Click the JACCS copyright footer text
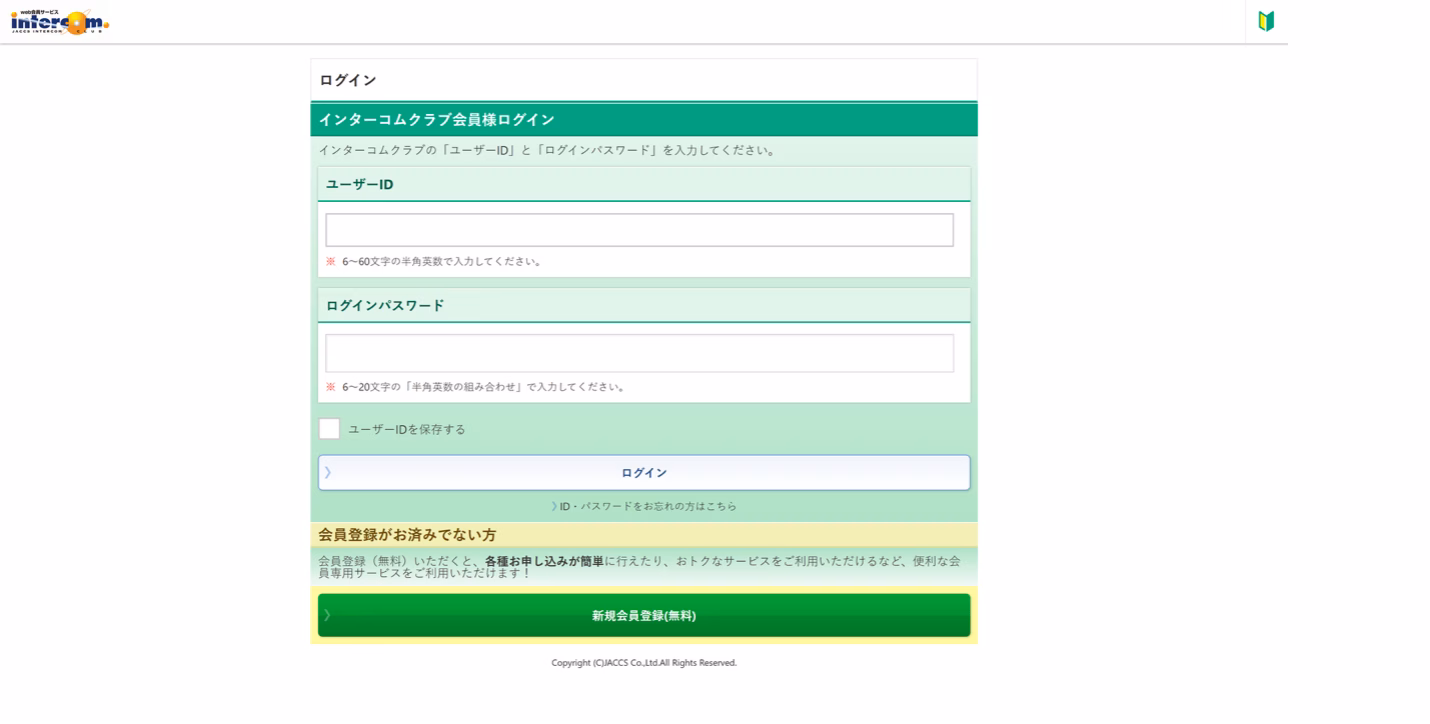Viewport: 1430px width, 724px height. pos(644,663)
